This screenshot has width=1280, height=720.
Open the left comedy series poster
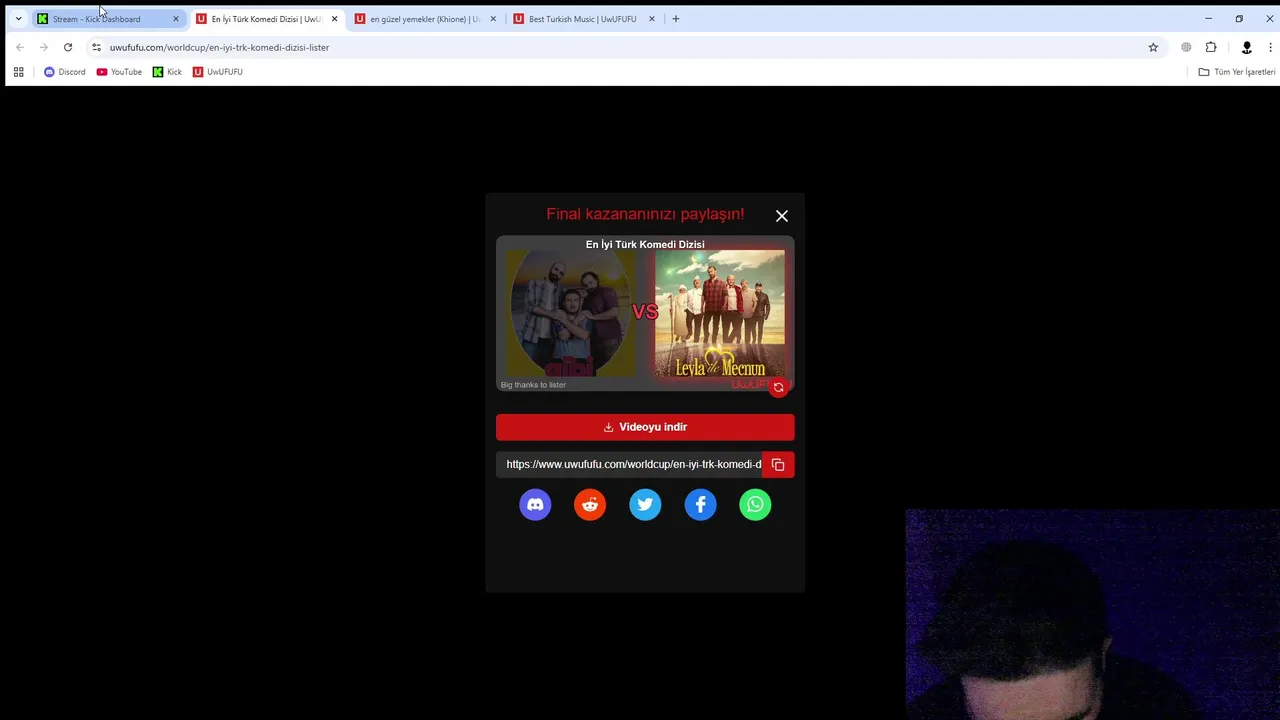pyautogui.click(x=570, y=314)
